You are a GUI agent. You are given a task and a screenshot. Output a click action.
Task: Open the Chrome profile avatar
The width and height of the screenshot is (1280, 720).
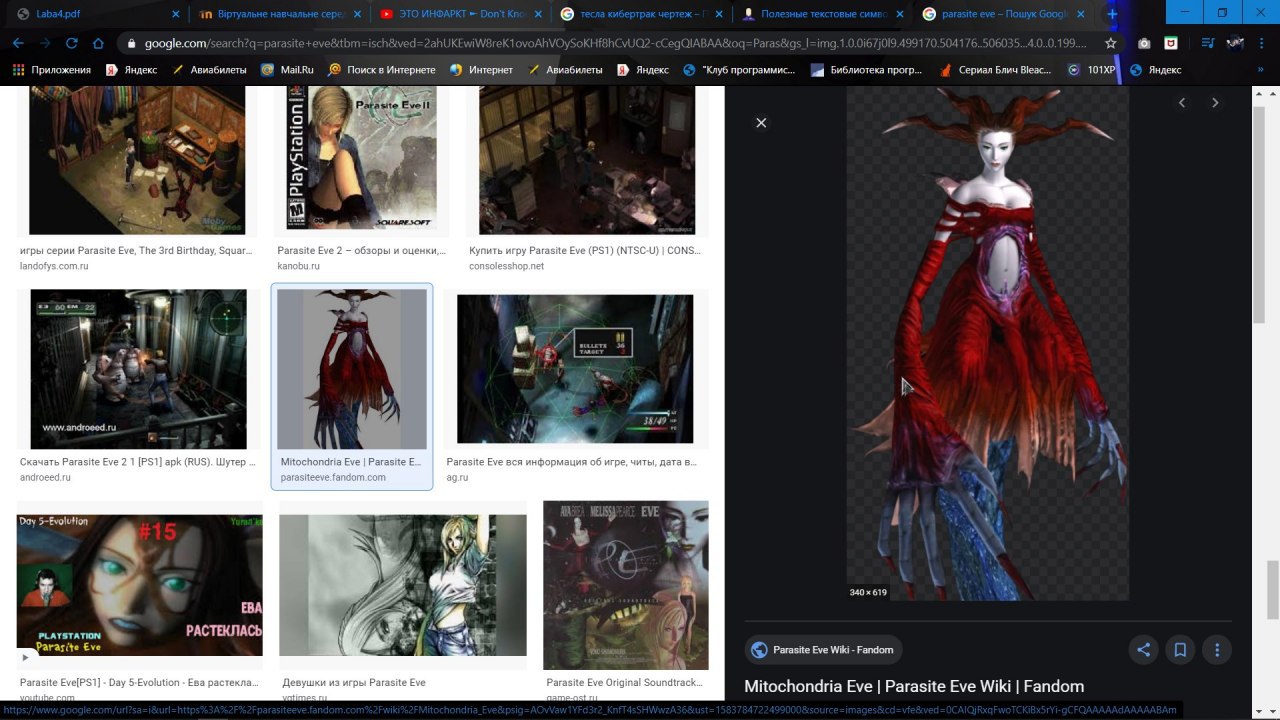(1236, 43)
